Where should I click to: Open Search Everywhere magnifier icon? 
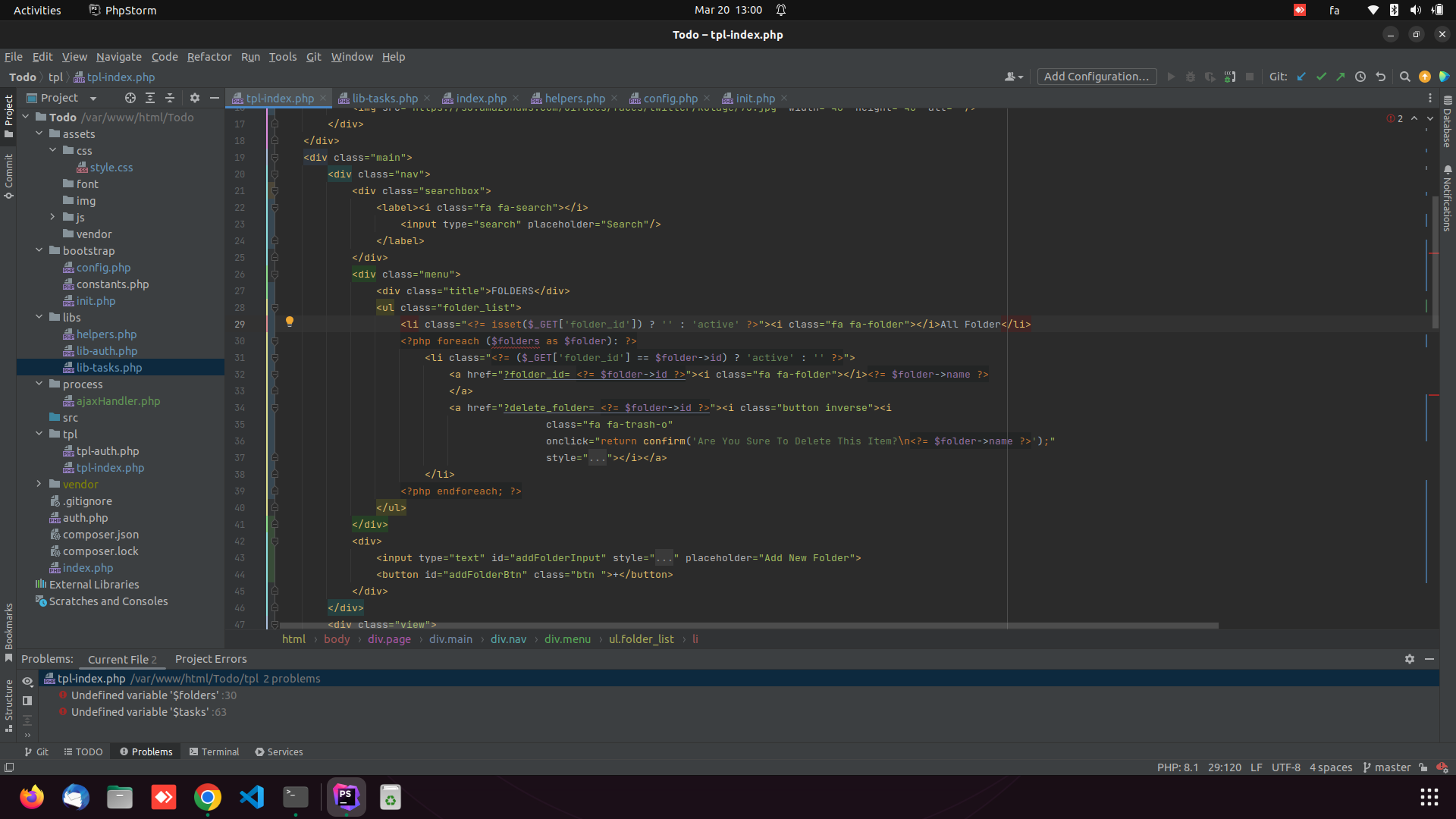pyautogui.click(x=1404, y=77)
